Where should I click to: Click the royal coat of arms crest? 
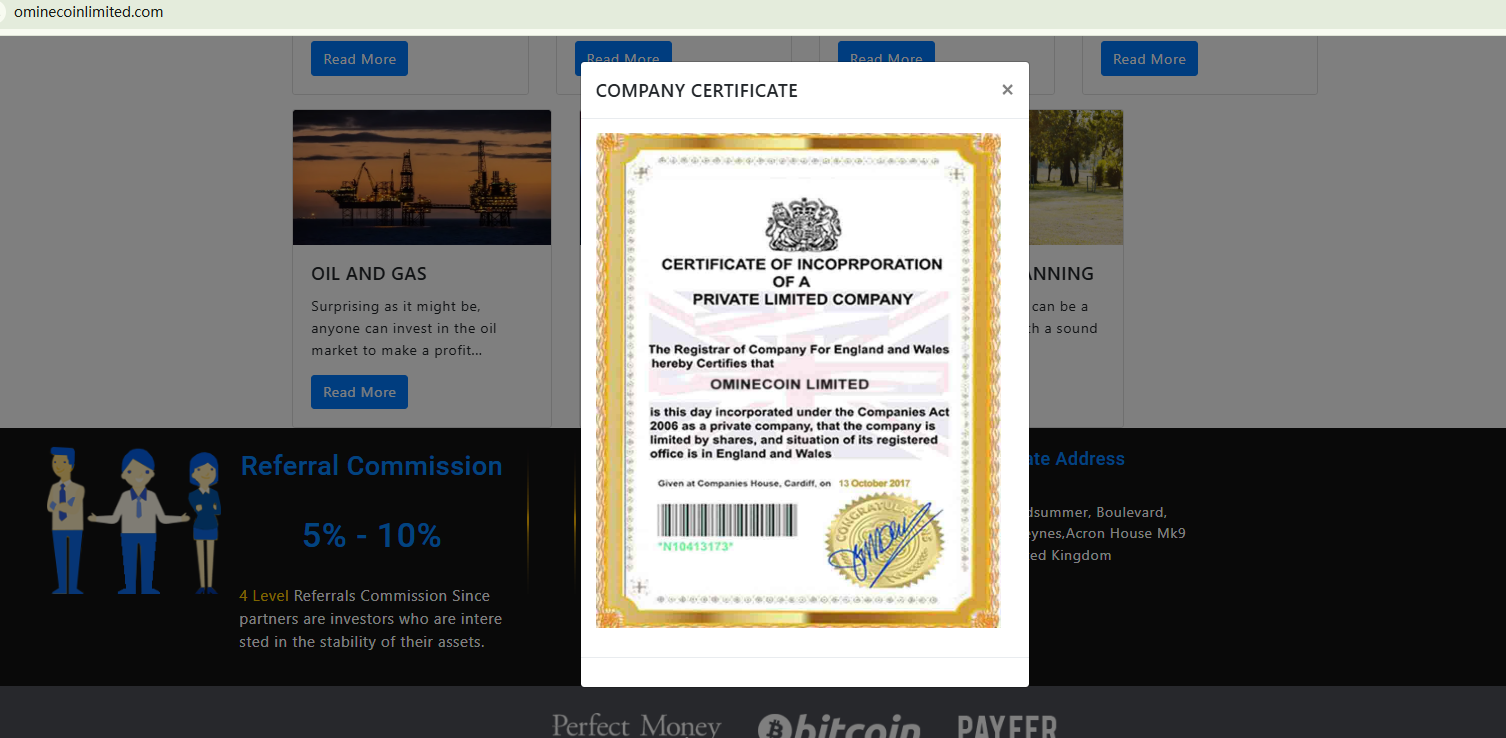[803, 224]
